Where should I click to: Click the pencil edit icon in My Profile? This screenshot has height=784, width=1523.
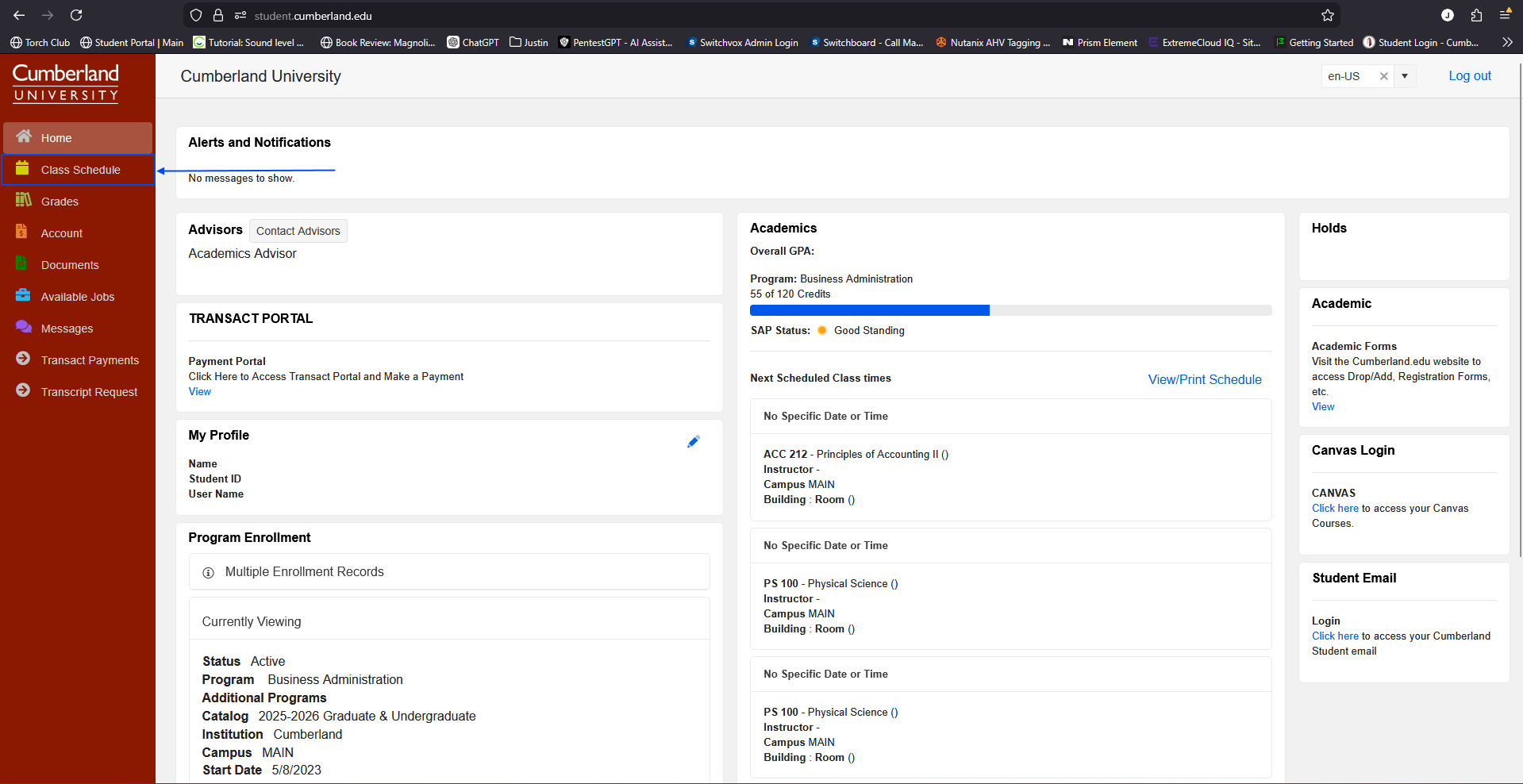pos(694,442)
